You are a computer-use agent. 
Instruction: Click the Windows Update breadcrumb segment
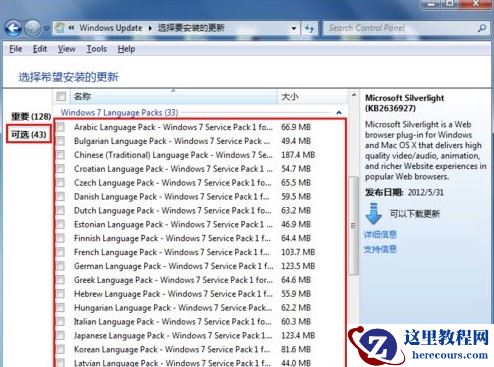pos(111,28)
